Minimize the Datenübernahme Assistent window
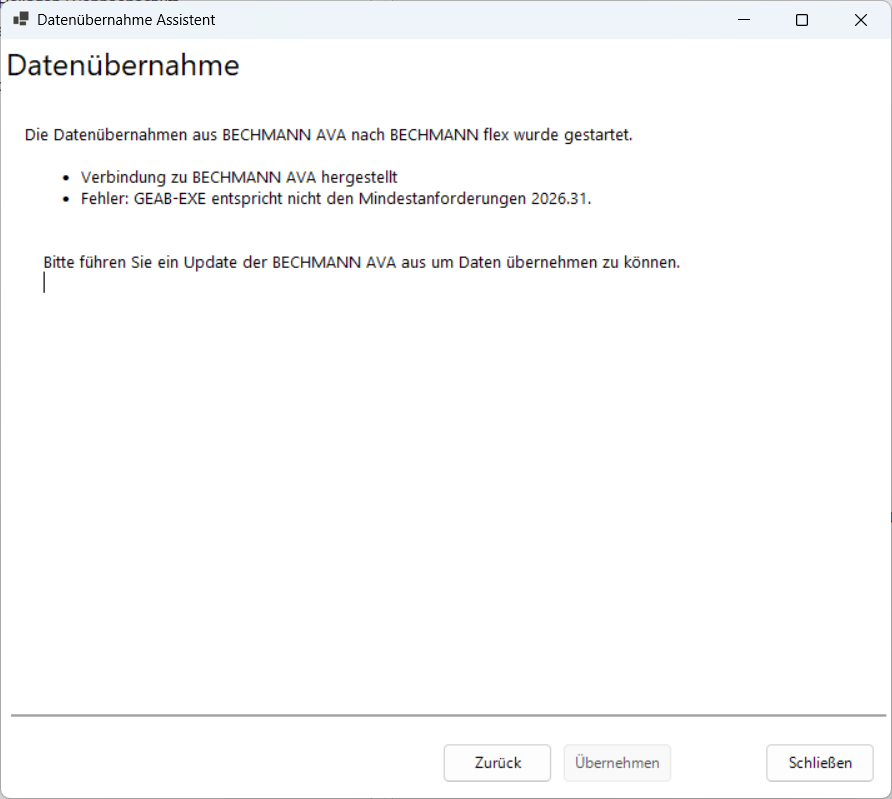 coord(743,19)
